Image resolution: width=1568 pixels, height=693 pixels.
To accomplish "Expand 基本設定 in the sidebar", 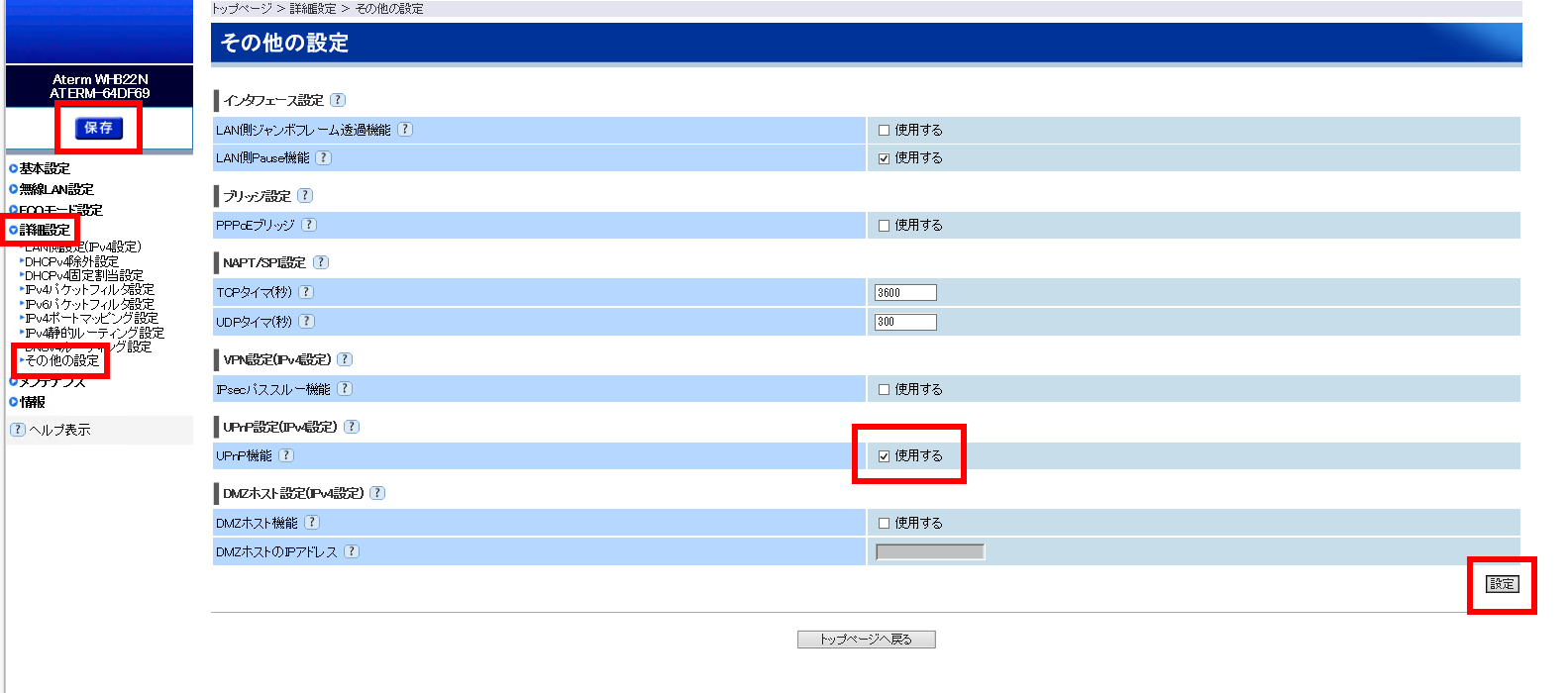I will (x=45, y=168).
